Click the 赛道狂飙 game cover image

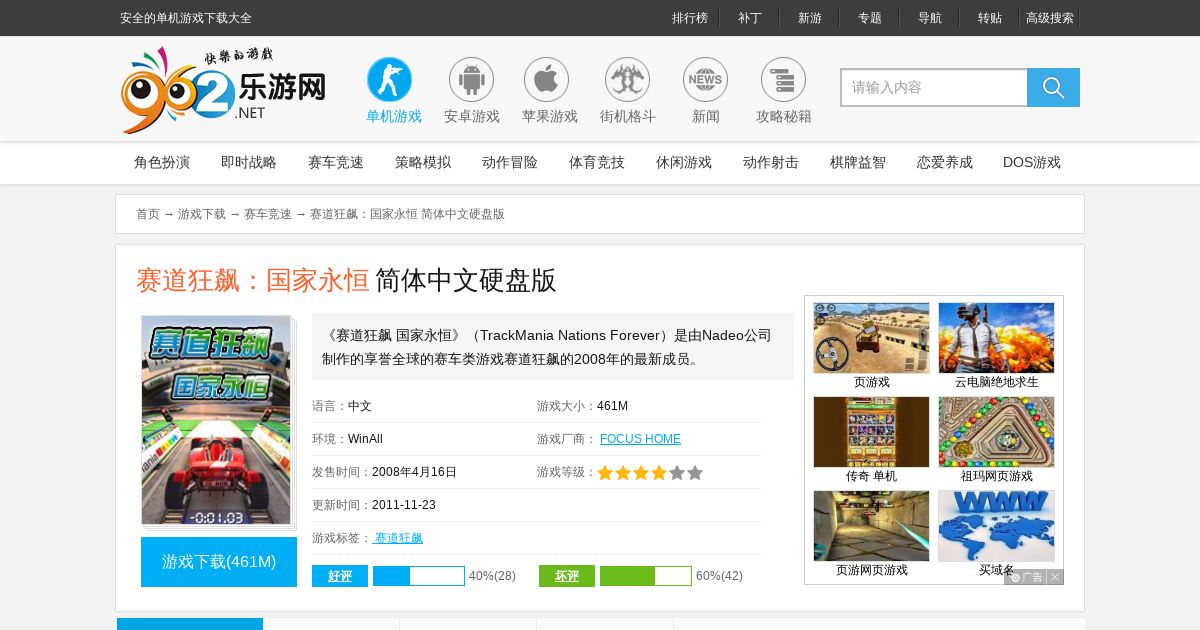(217, 421)
